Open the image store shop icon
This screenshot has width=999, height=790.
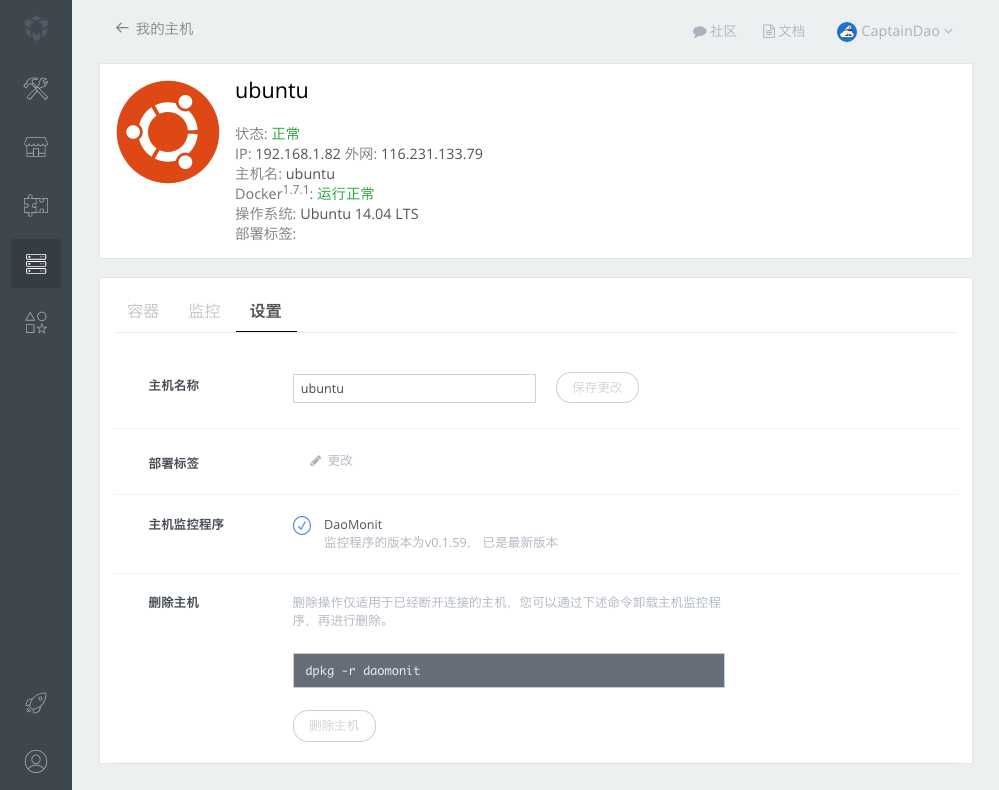(36, 147)
